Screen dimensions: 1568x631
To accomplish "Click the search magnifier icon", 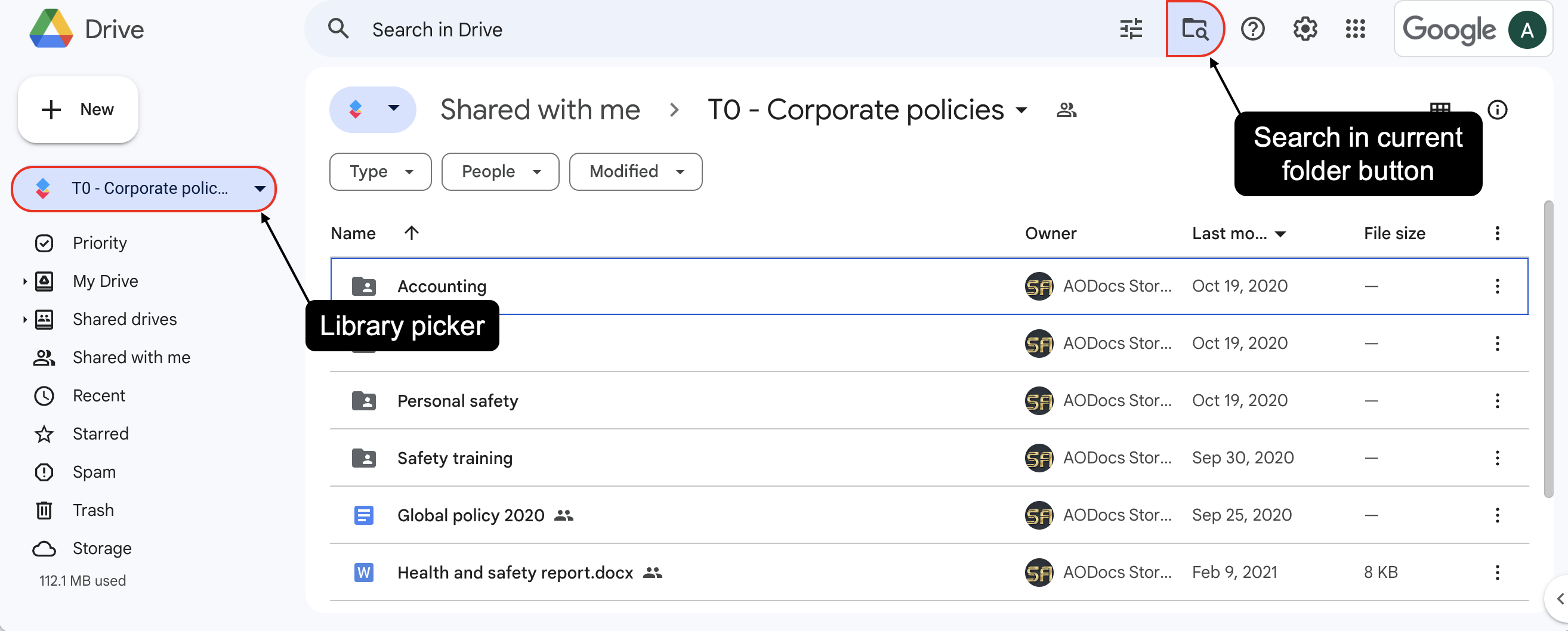I will pos(338,29).
